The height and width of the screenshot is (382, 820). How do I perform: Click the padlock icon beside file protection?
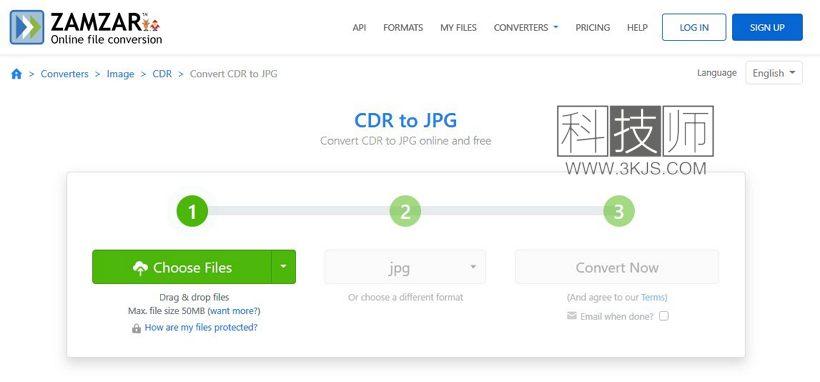136,328
